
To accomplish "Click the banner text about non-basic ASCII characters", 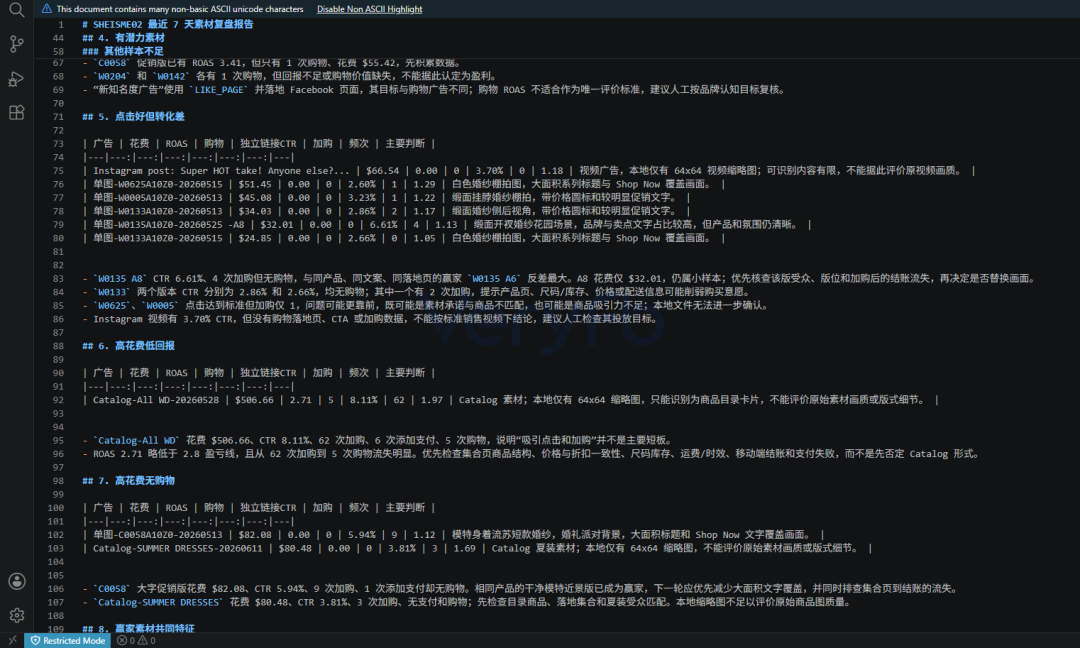I will (180, 9).
